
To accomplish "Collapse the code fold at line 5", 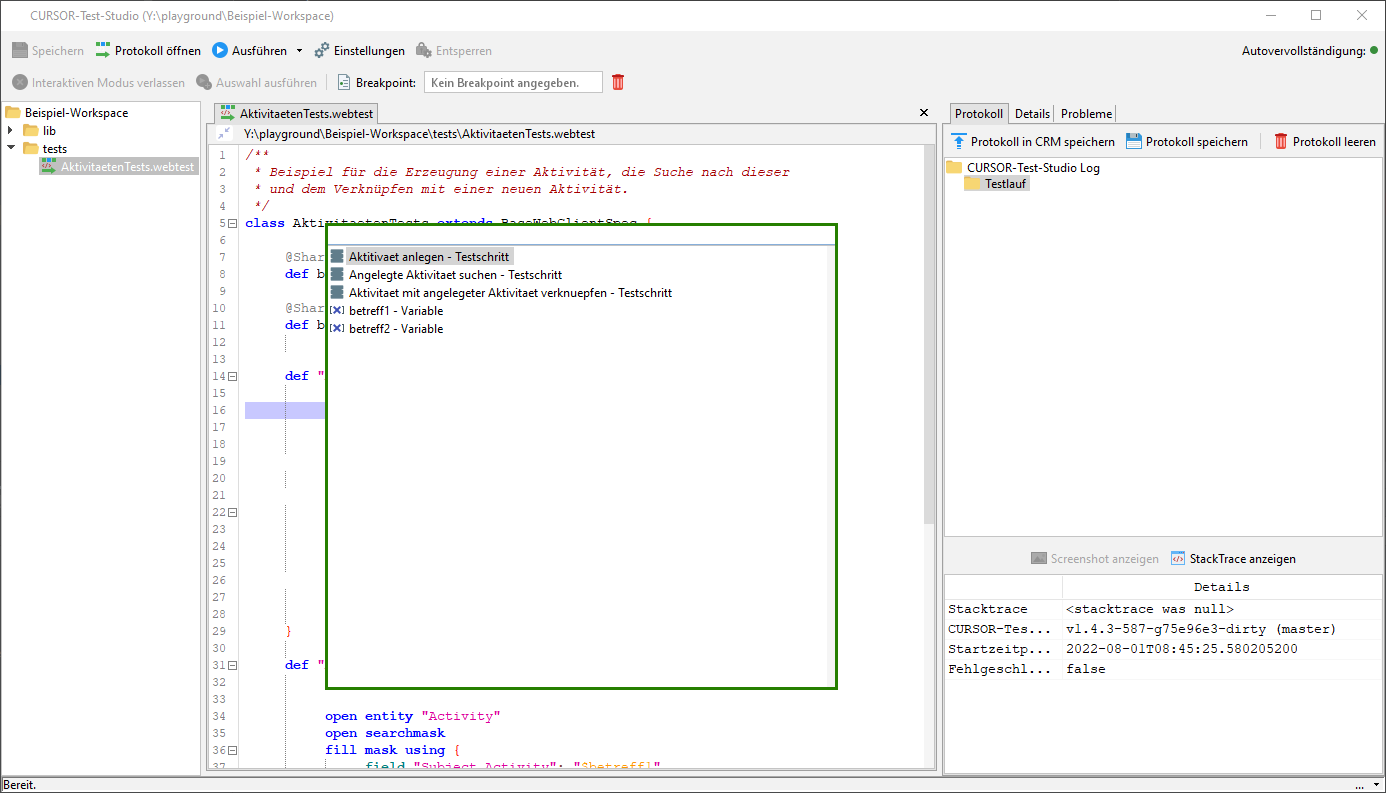I will tap(232, 224).
